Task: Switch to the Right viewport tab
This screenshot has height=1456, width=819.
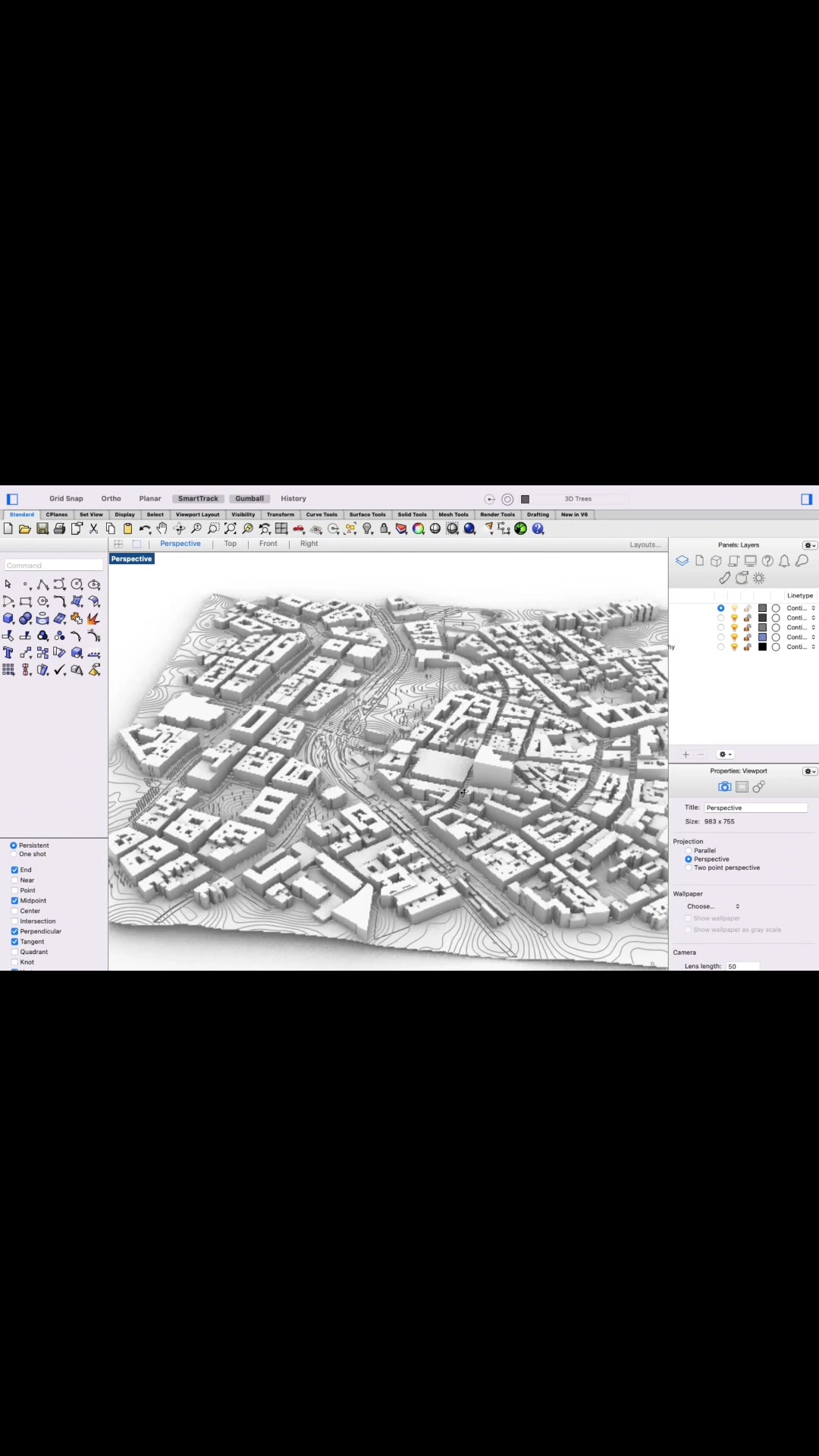Action: [309, 544]
